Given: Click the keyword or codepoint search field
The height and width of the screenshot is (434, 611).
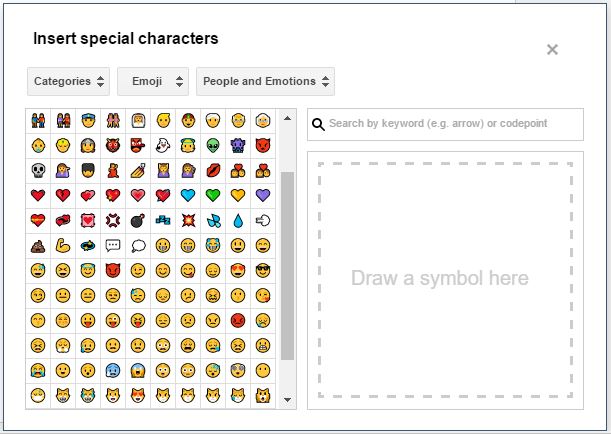Looking at the screenshot, I should click(x=452, y=124).
